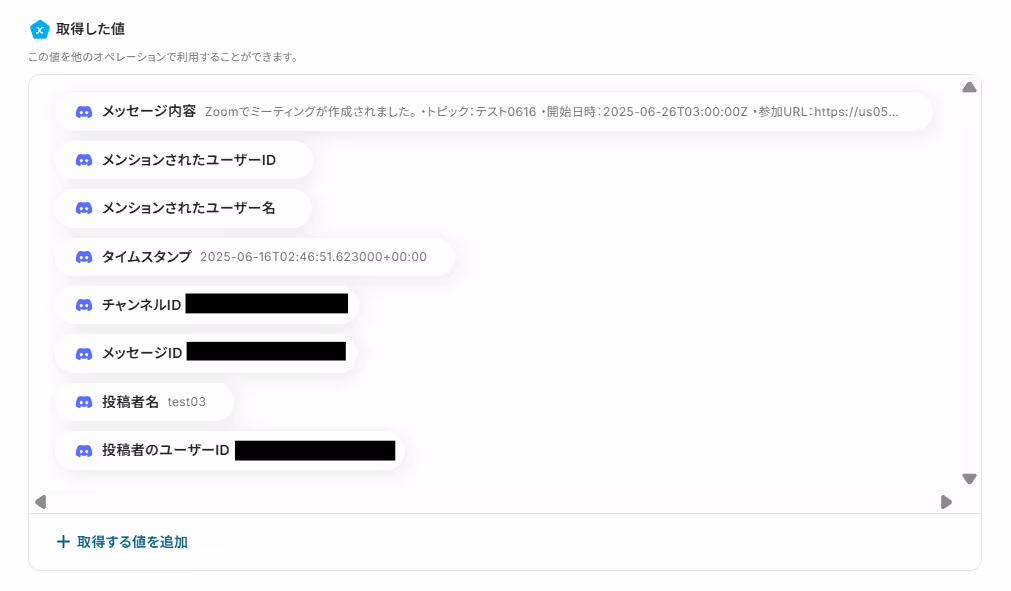This screenshot has height=591, width=1011.
Task: Click the scroll down arrow
Action: click(x=969, y=479)
